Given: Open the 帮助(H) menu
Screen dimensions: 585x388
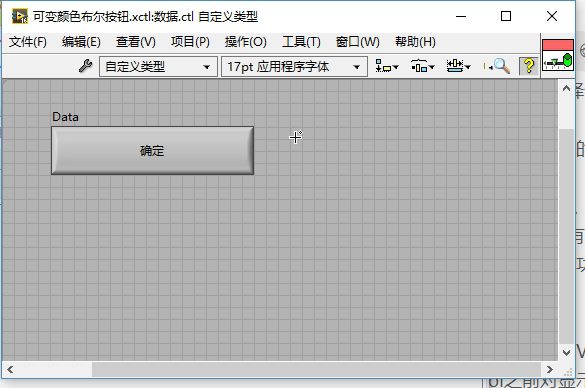Looking at the screenshot, I should pyautogui.click(x=415, y=42).
